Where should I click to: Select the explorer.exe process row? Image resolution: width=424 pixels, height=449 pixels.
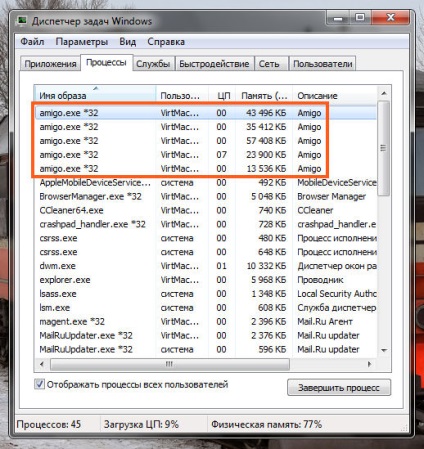pos(206,280)
